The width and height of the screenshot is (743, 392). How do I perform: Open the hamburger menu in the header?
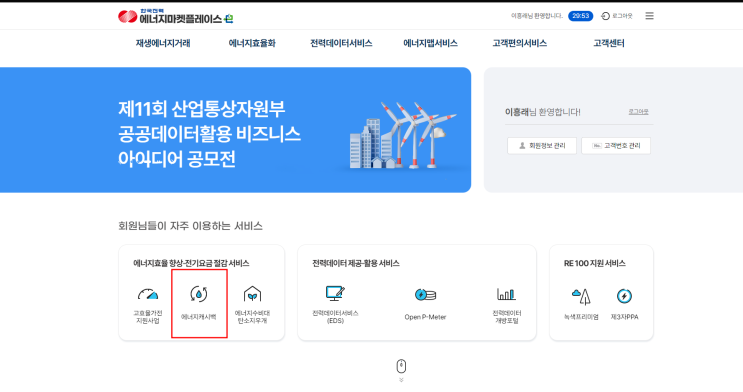coord(649,16)
